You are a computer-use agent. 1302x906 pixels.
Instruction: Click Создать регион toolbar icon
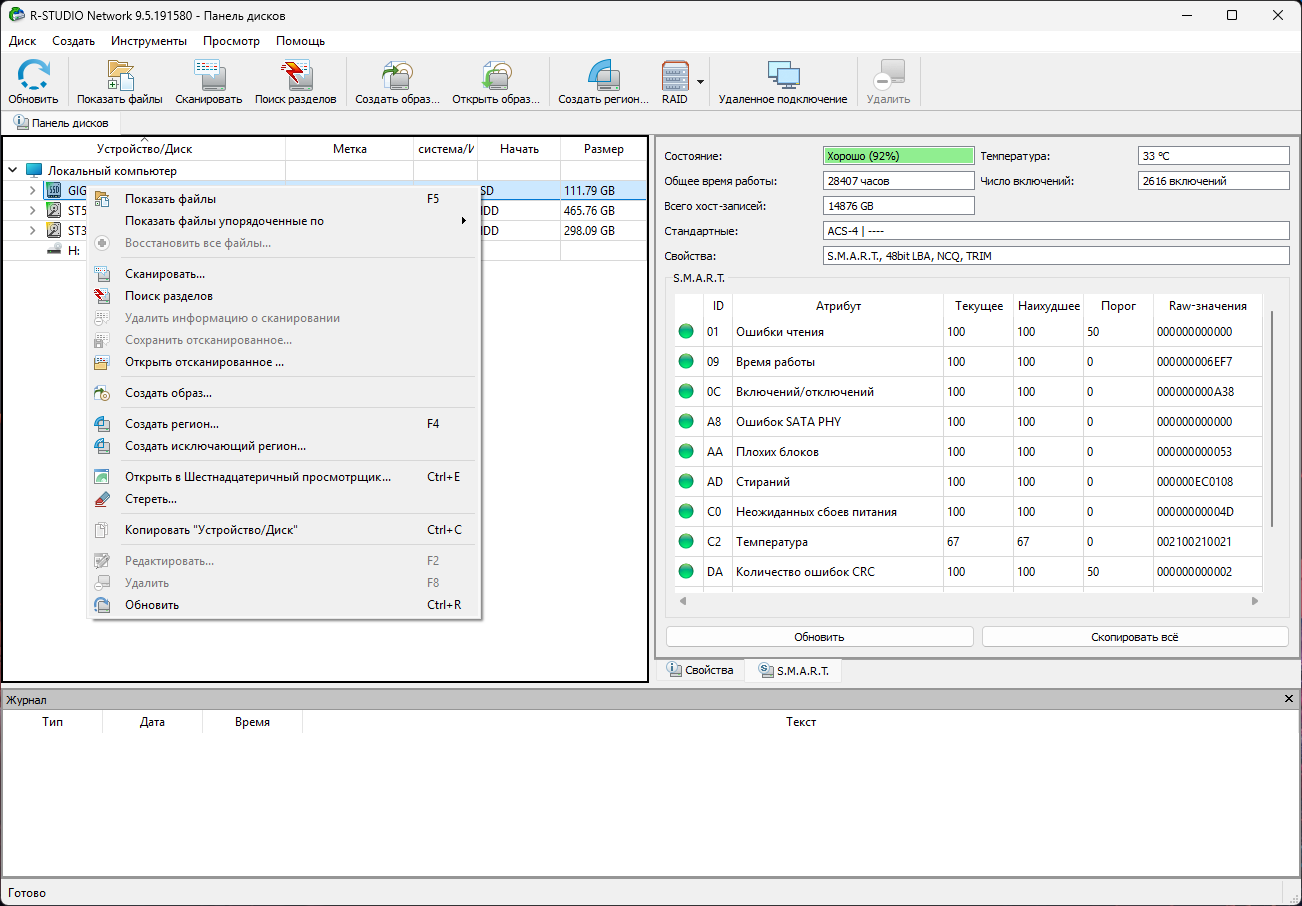[604, 82]
